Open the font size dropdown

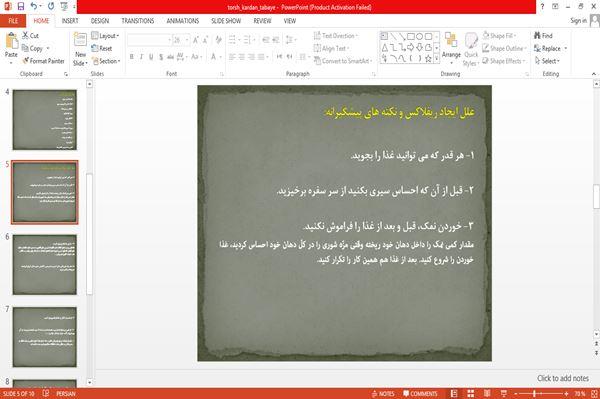coord(187,40)
